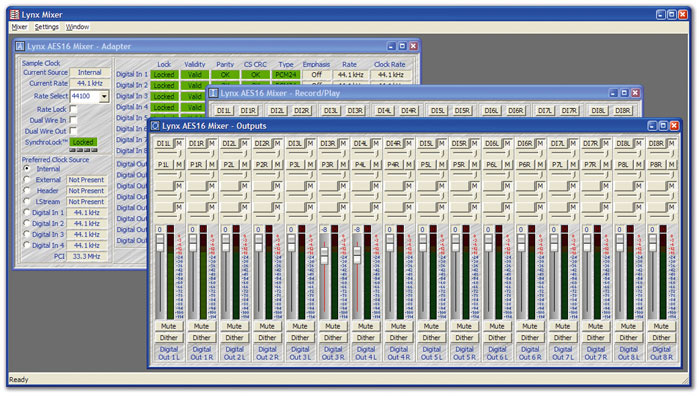700x396 pixels.
Task: Toggle M mute beside P2L in Outputs
Action: click(x=245, y=165)
